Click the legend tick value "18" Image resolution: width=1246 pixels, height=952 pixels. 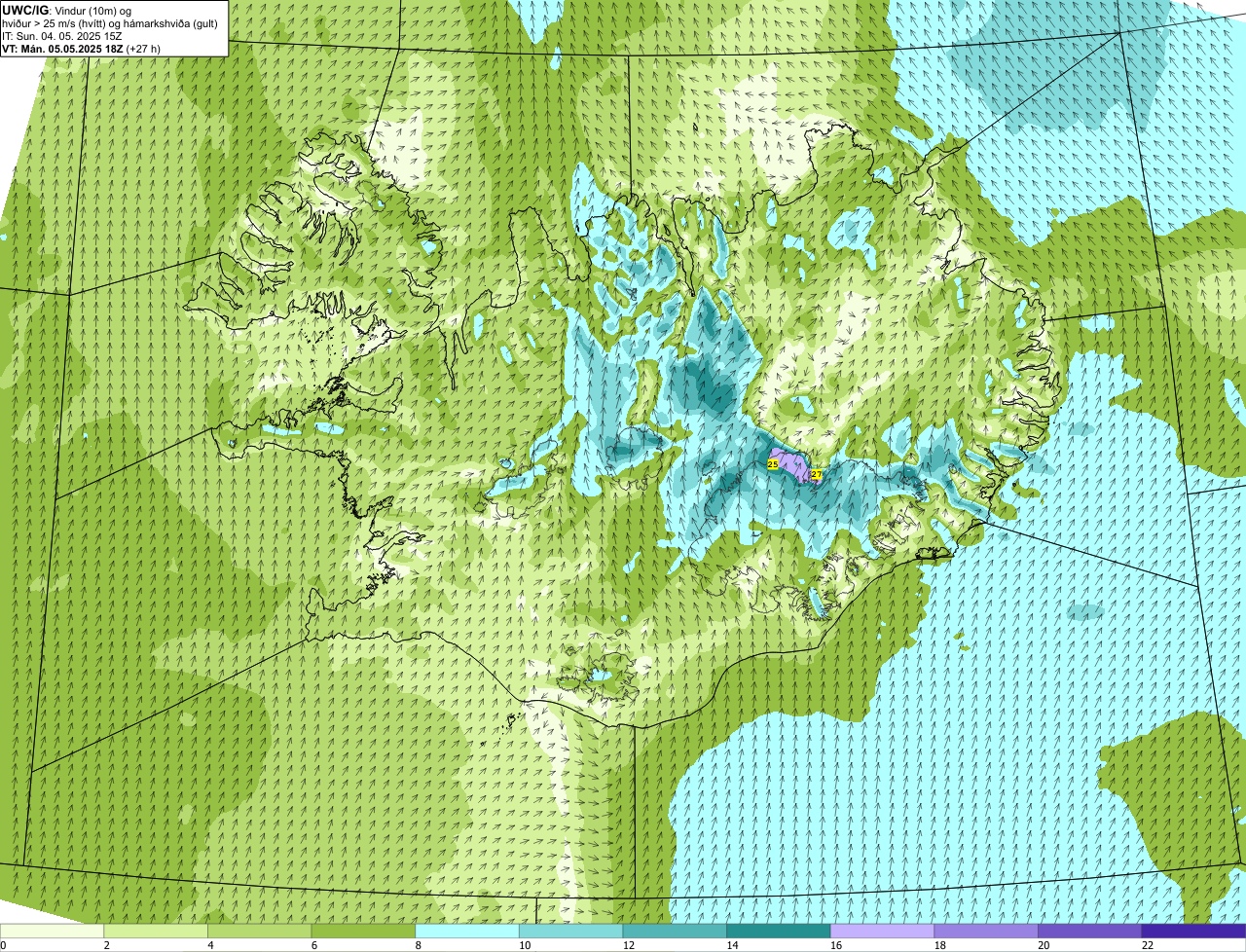pyautogui.click(x=939, y=945)
